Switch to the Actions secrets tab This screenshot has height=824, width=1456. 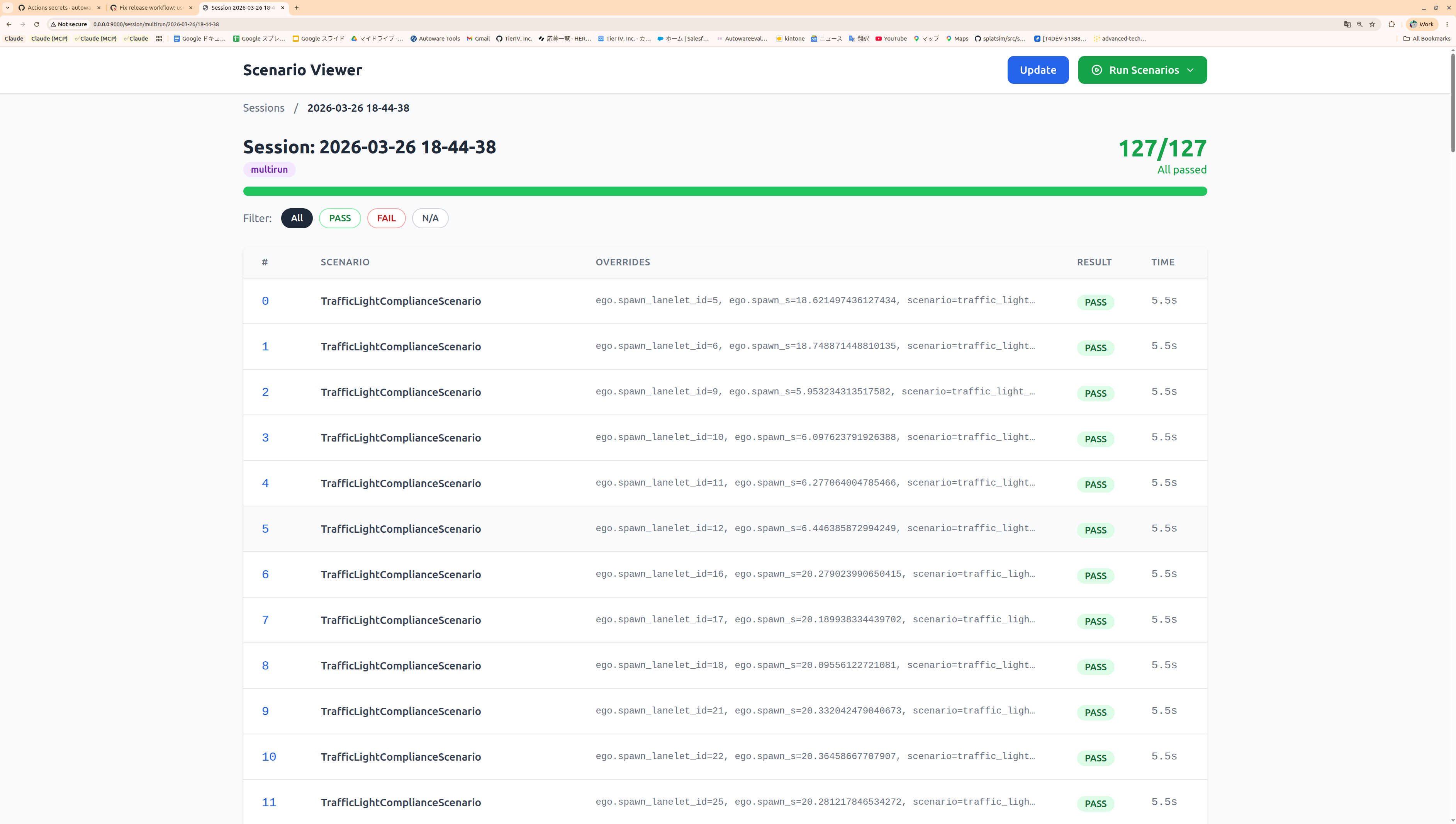click(x=59, y=8)
